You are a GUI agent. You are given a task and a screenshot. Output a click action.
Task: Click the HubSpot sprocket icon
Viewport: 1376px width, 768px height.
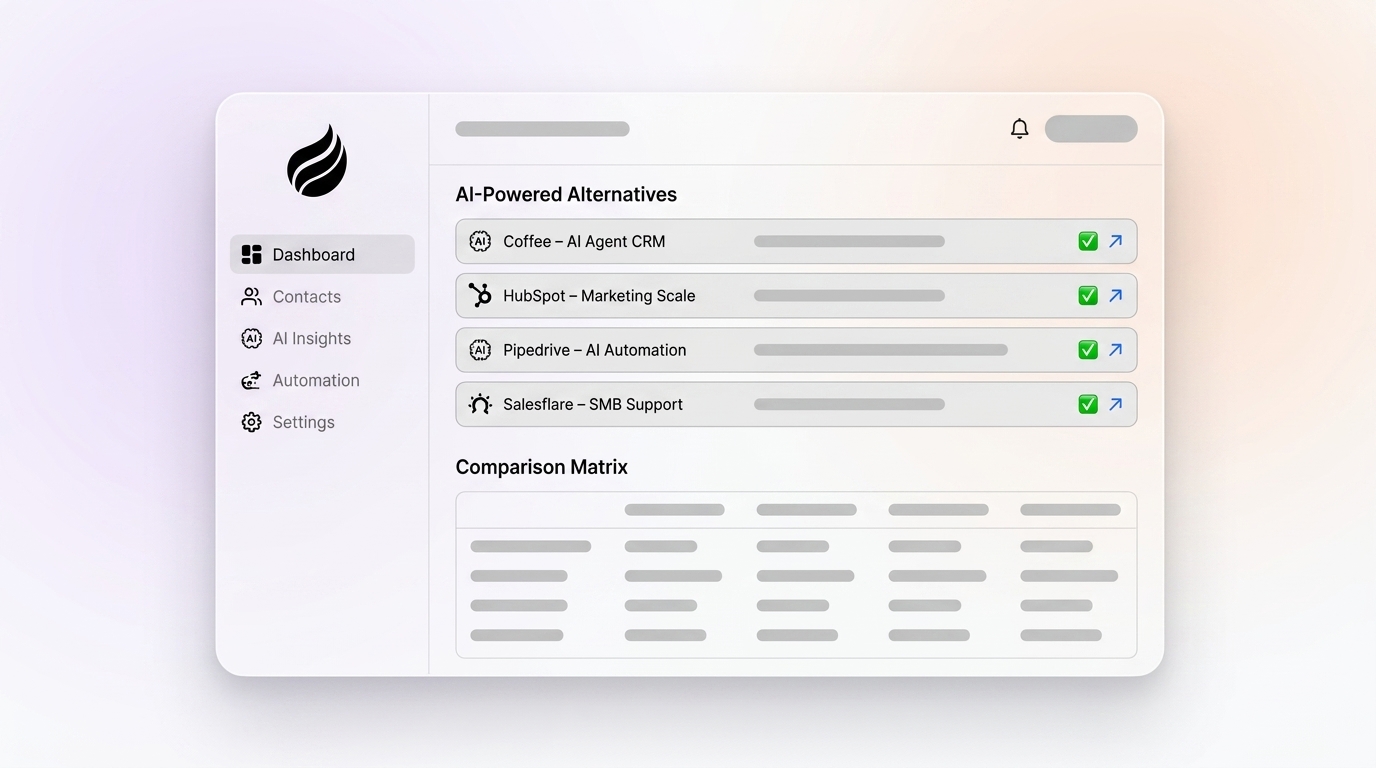point(480,296)
